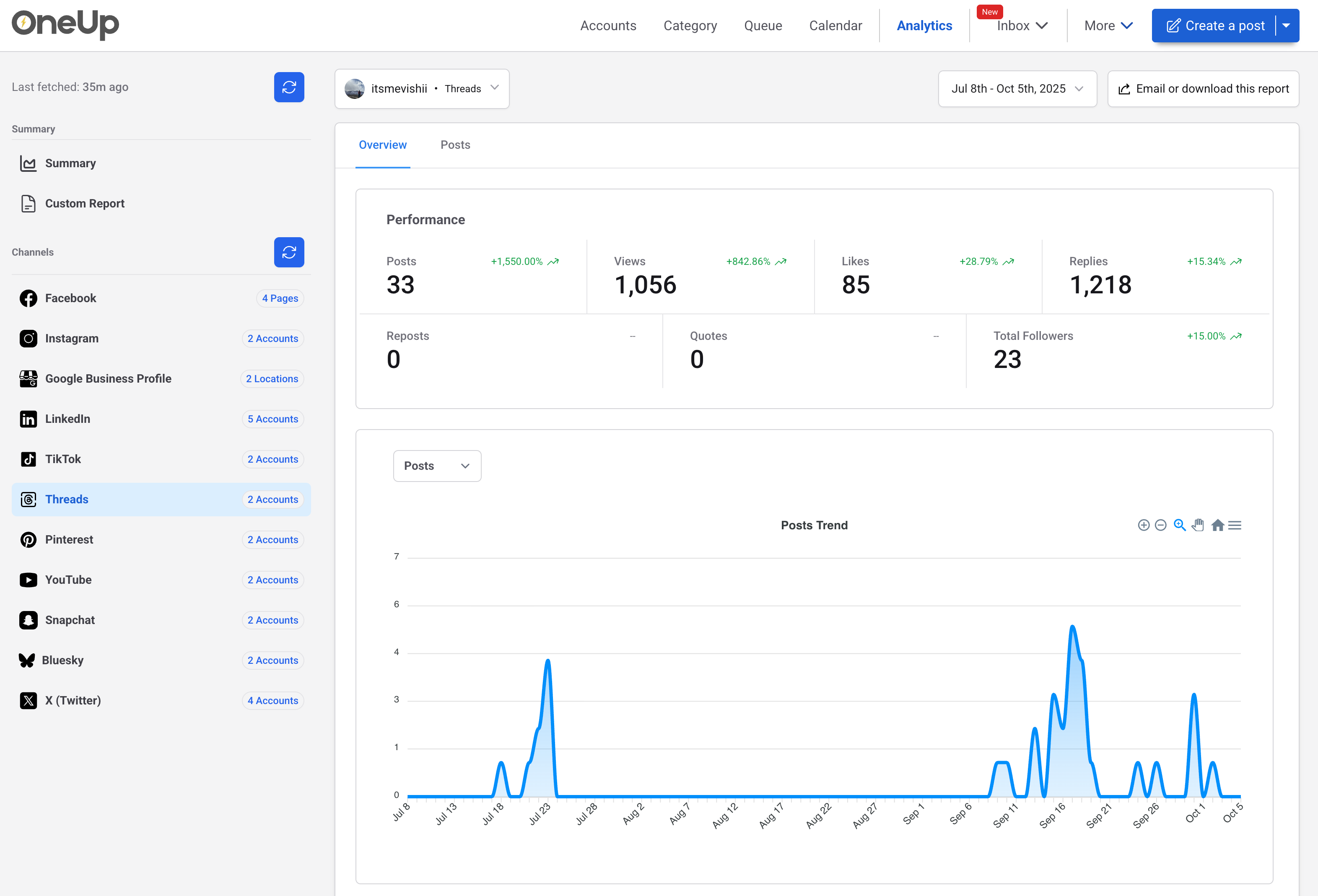Open the itsmevishii Threads account selector
1318x896 pixels.
point(422,88)
